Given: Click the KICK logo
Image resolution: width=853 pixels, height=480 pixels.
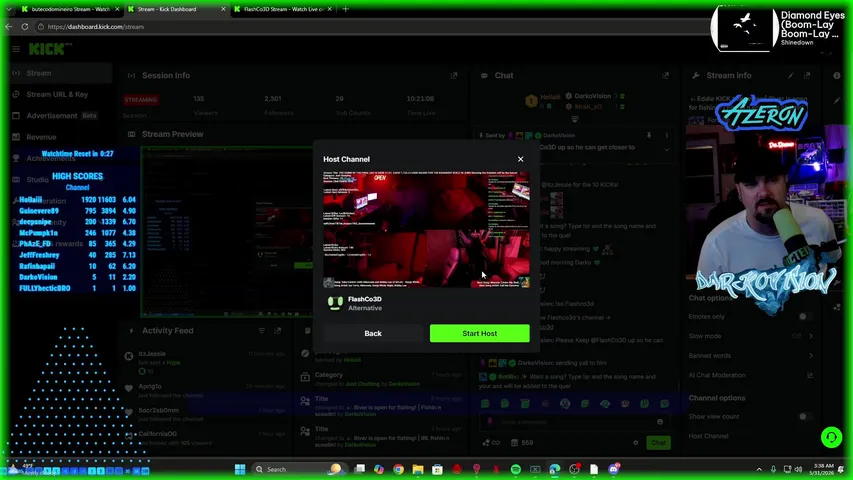Looking at the screenshot, I should (x=50, y=49).
